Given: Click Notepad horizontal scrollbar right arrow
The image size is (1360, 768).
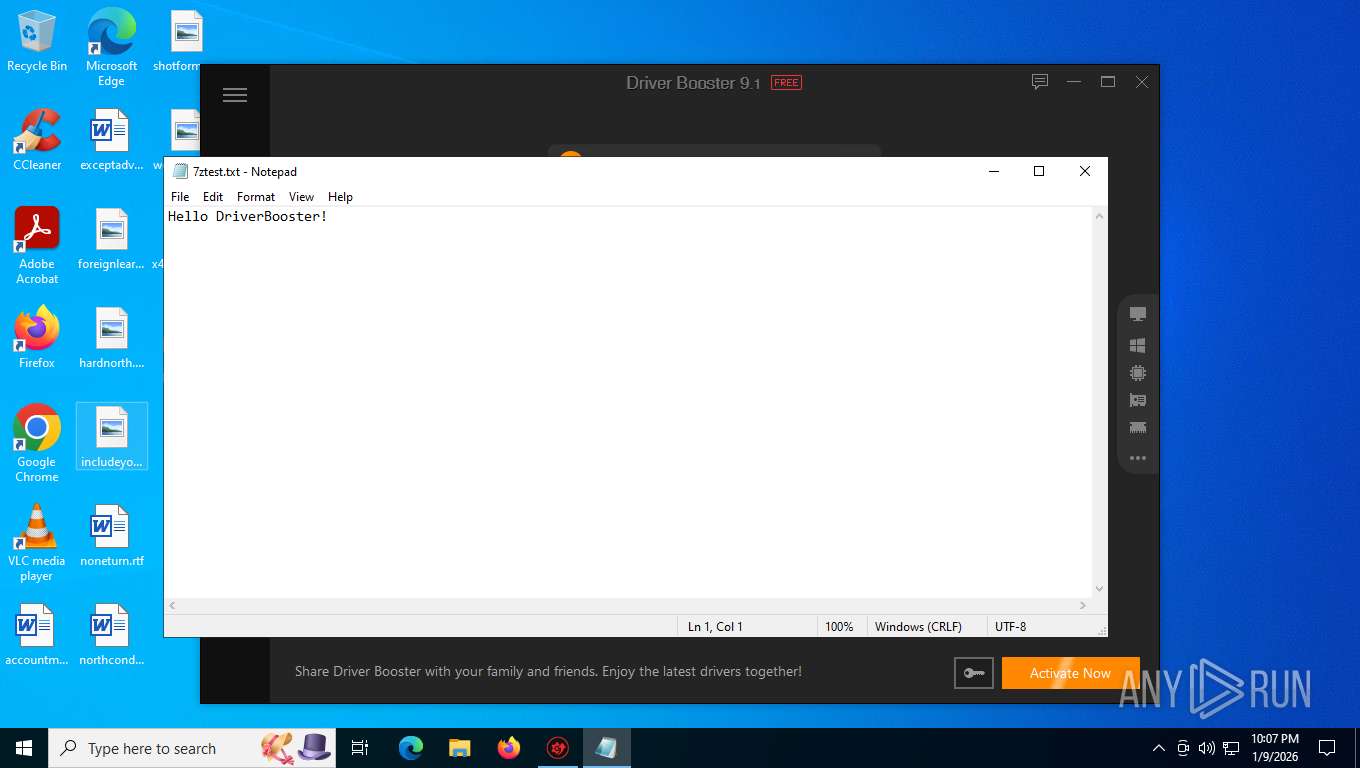Looking at the screenshot, I should (1083, 606).
